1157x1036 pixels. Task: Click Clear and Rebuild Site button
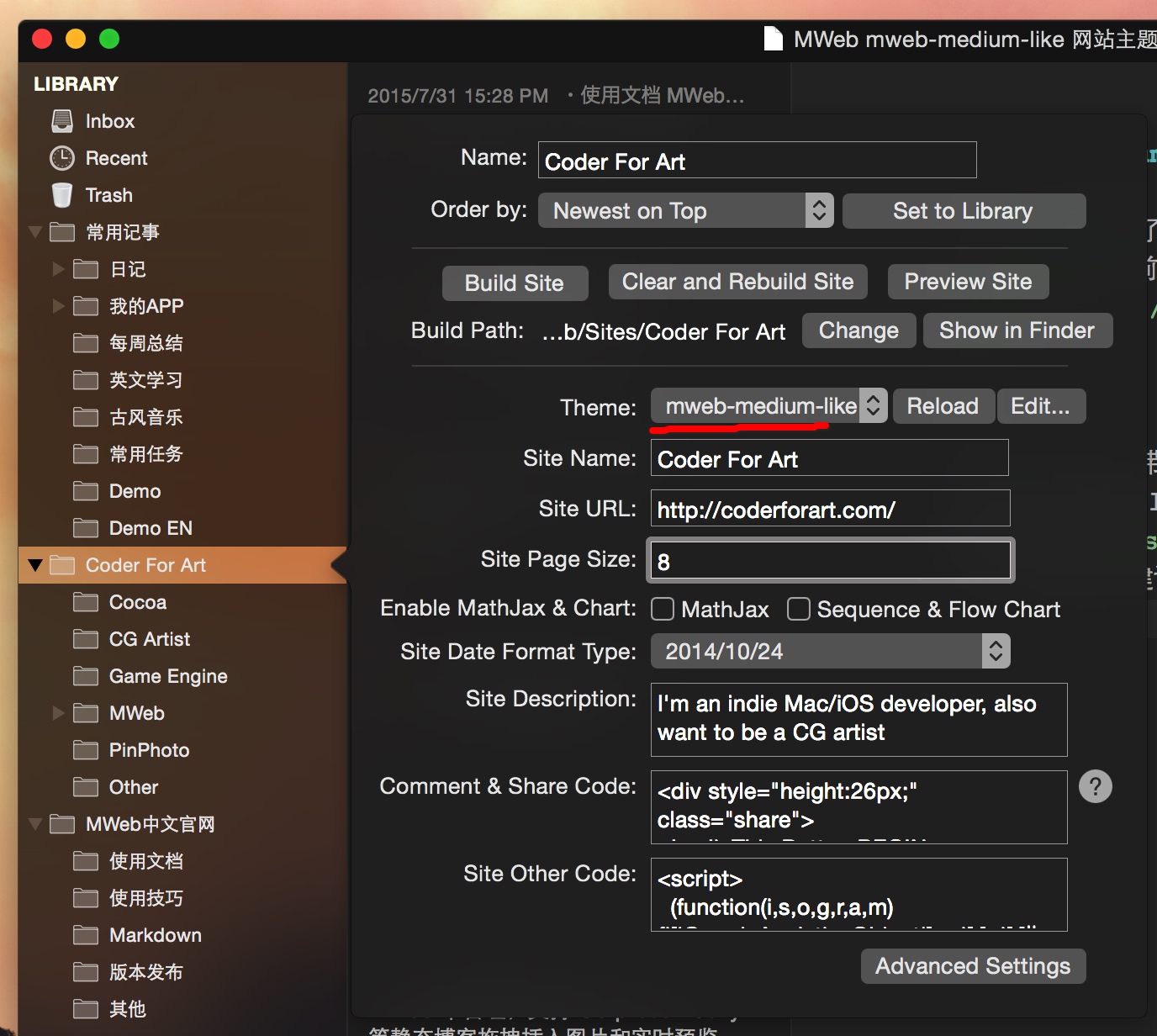738,282
